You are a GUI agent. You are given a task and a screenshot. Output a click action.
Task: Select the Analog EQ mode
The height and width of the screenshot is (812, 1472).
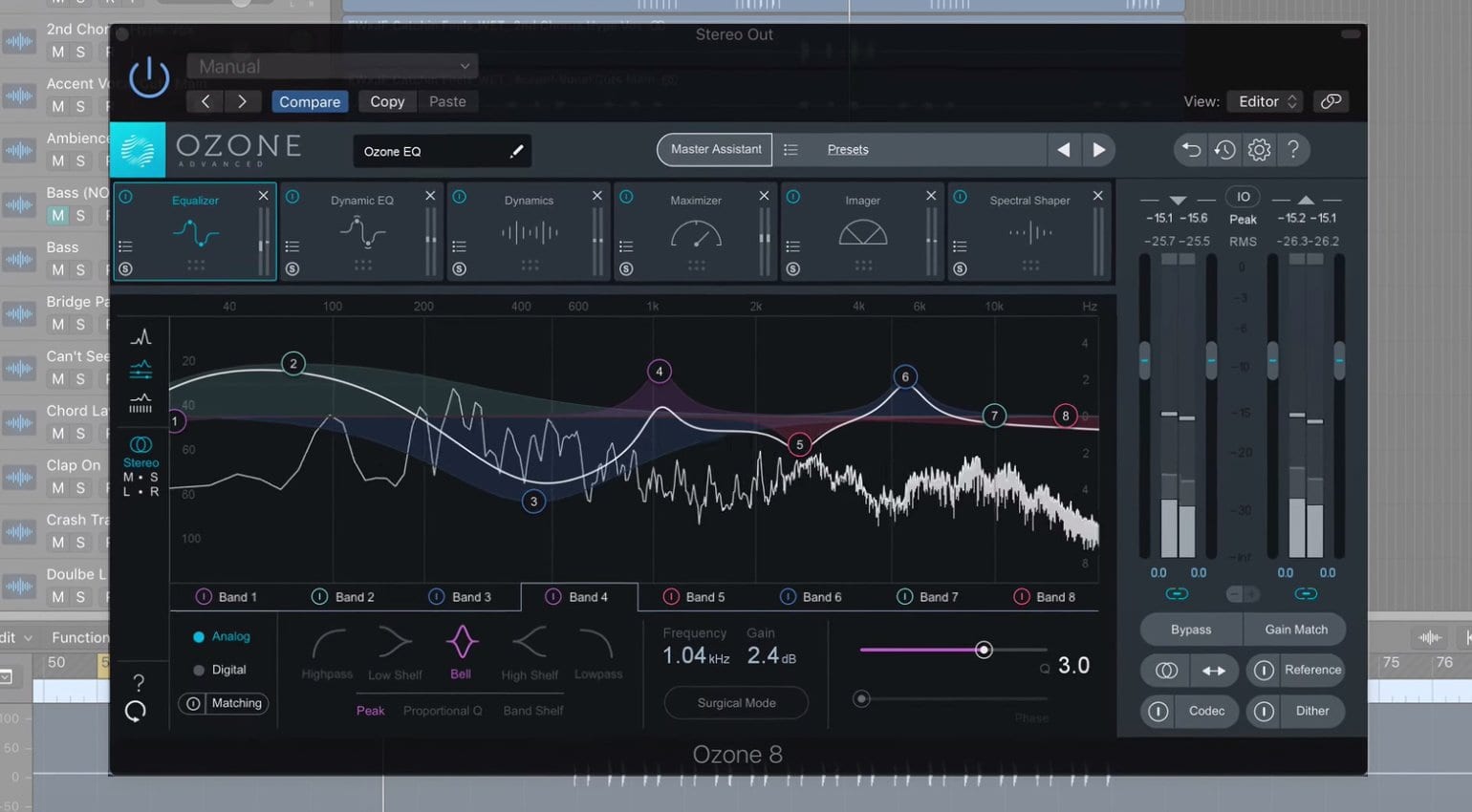click(x=221, y=636)
